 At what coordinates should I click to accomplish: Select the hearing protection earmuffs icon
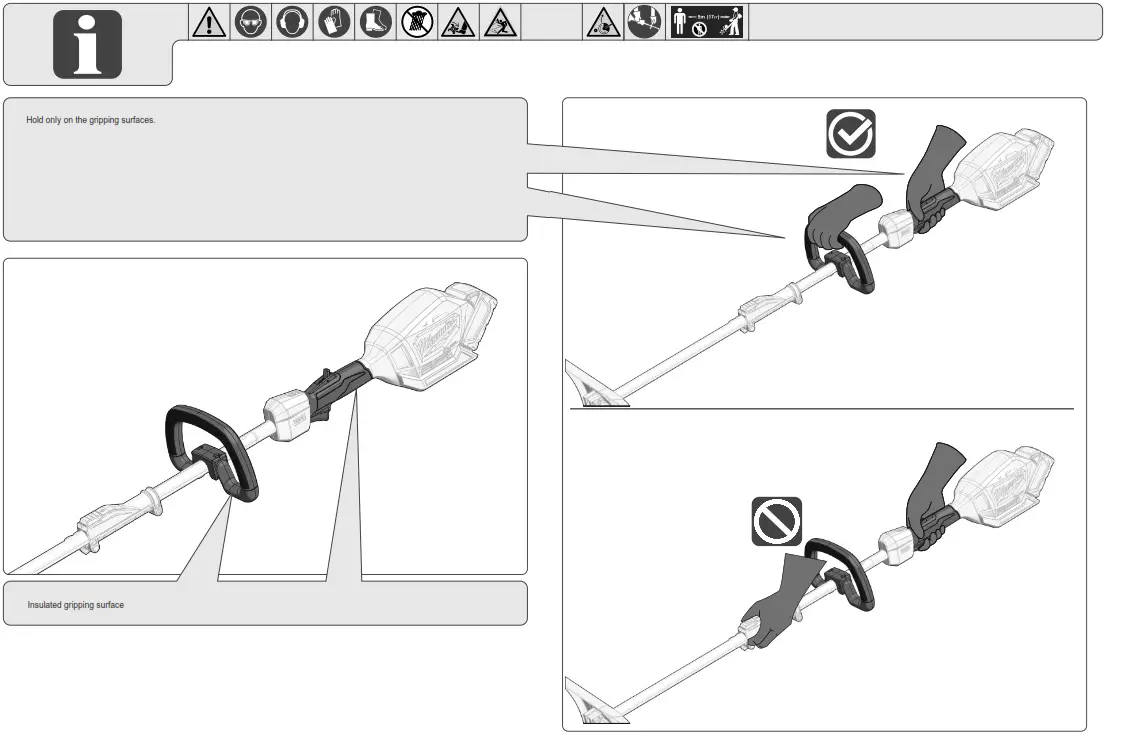pos(292,22)
